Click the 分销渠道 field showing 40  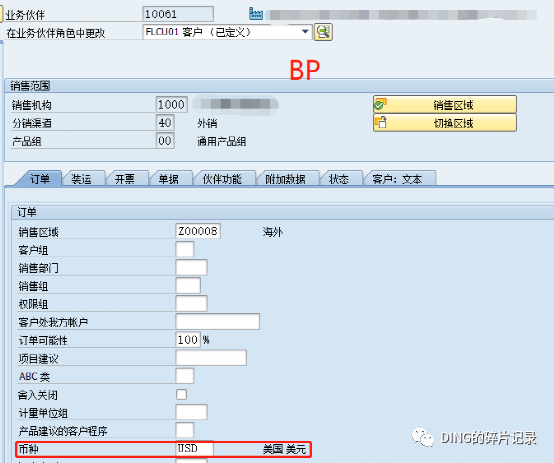(165, 123)
